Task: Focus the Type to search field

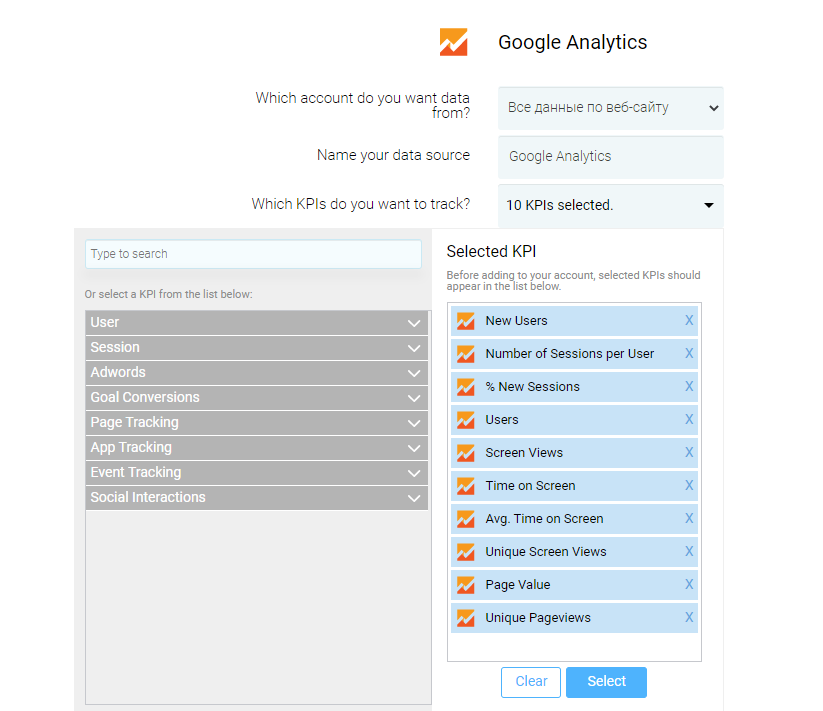Action: click(x=253, y=254)
